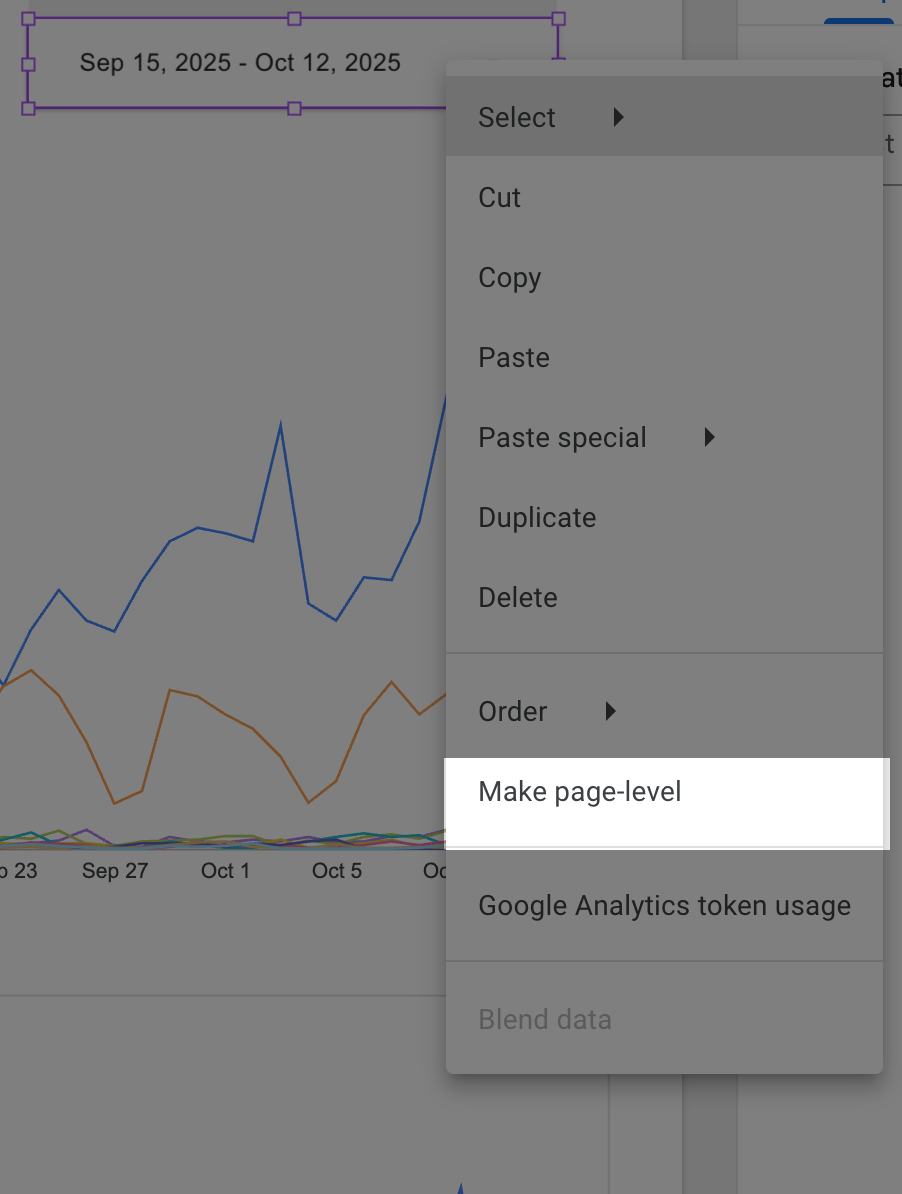Click Paste to insert the copied element
The width and height of the screenshot is (902, 1194).
tap(513, 357)
